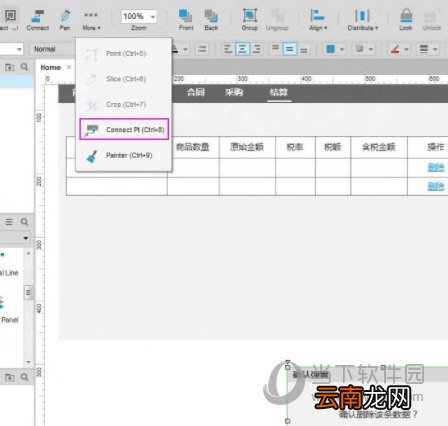This screenshot has height=426, width=448.
Task: Expand the fill color dropdown arrow
Action: [342, 50]
